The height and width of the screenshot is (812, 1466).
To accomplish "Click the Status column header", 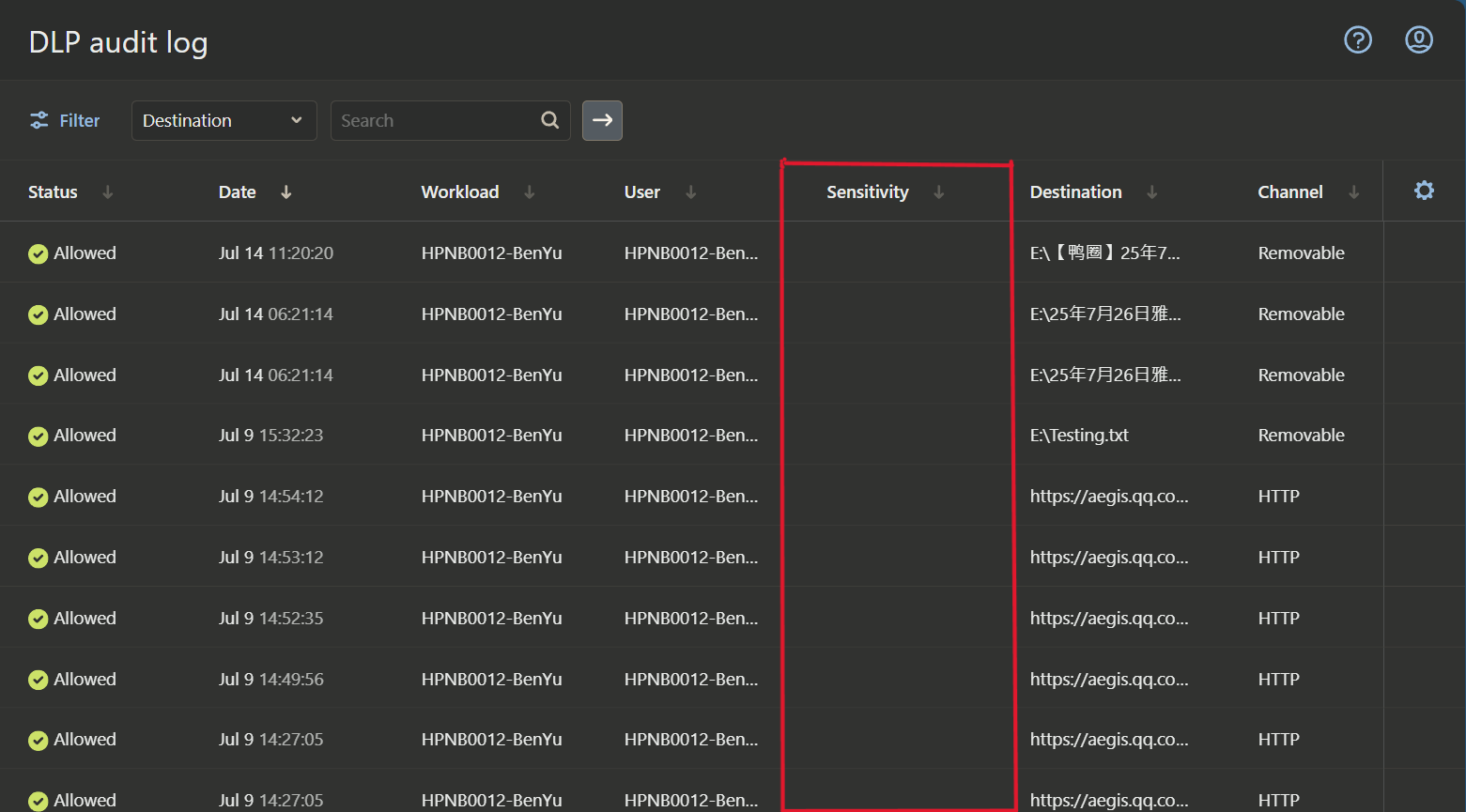I will 53,192.
